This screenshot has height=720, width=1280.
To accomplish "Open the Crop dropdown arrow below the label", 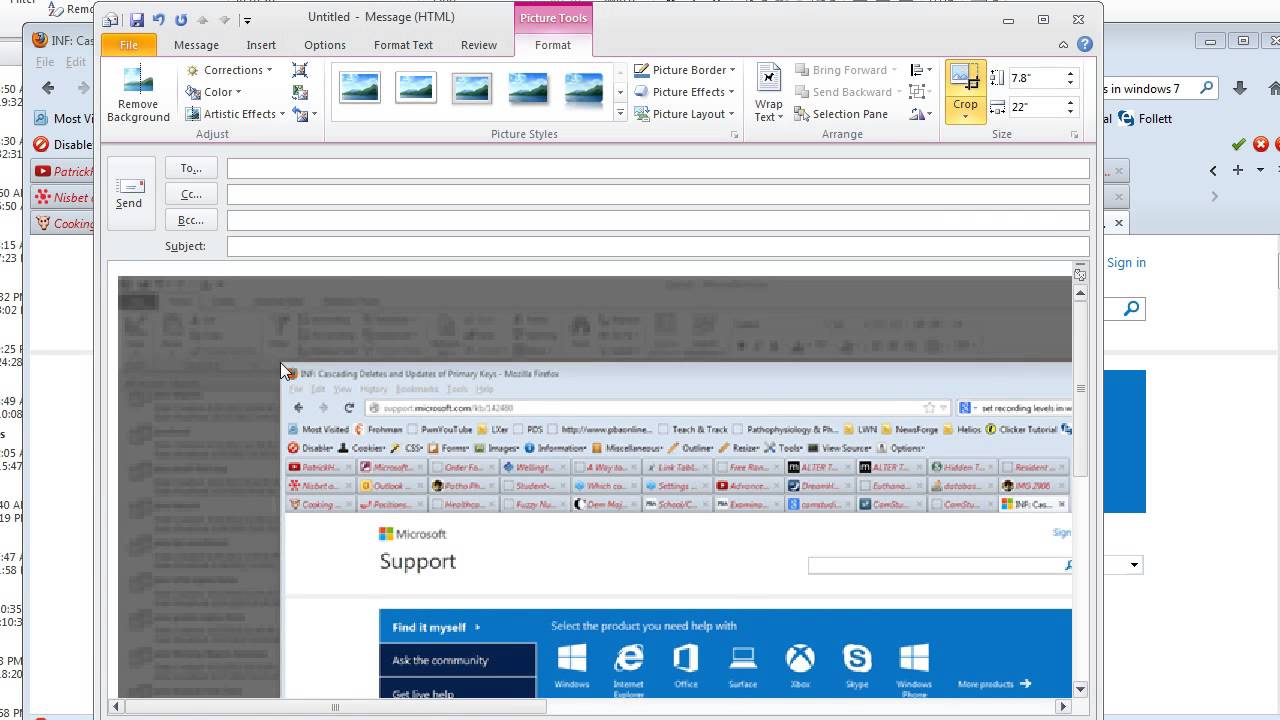I will click(x=965, y=117).
